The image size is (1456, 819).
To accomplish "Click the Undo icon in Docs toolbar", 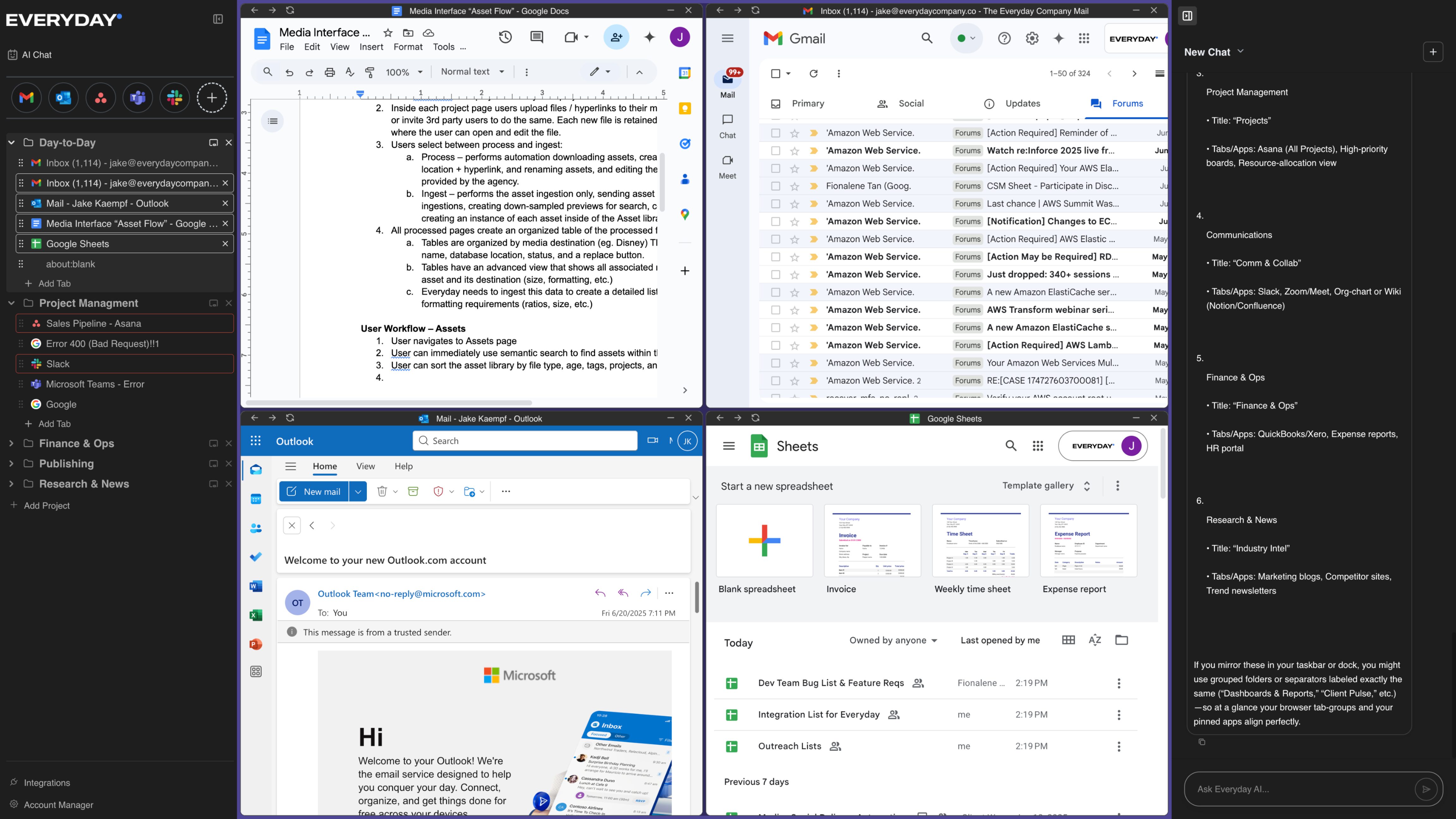I will click(x=289, y=72).
